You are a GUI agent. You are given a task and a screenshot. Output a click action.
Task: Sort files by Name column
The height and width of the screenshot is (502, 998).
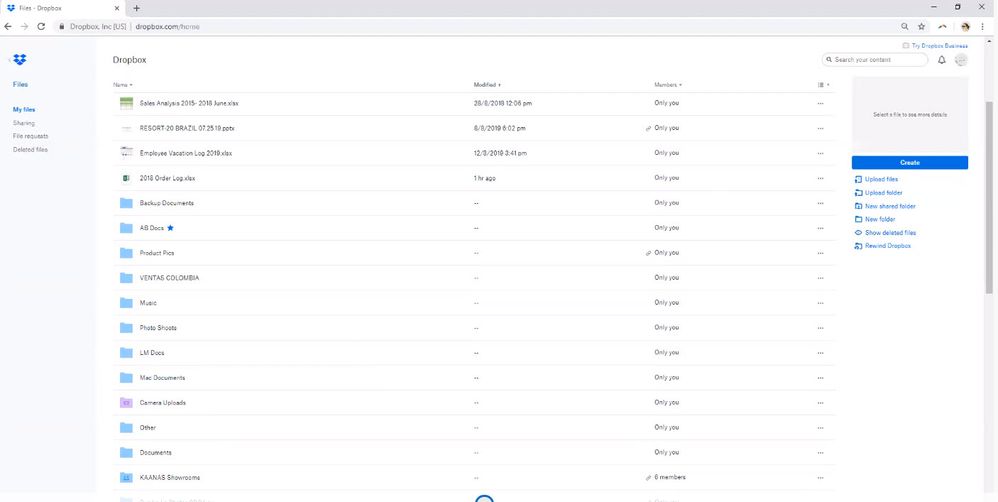pyautogui.click(x=122, y=85)
